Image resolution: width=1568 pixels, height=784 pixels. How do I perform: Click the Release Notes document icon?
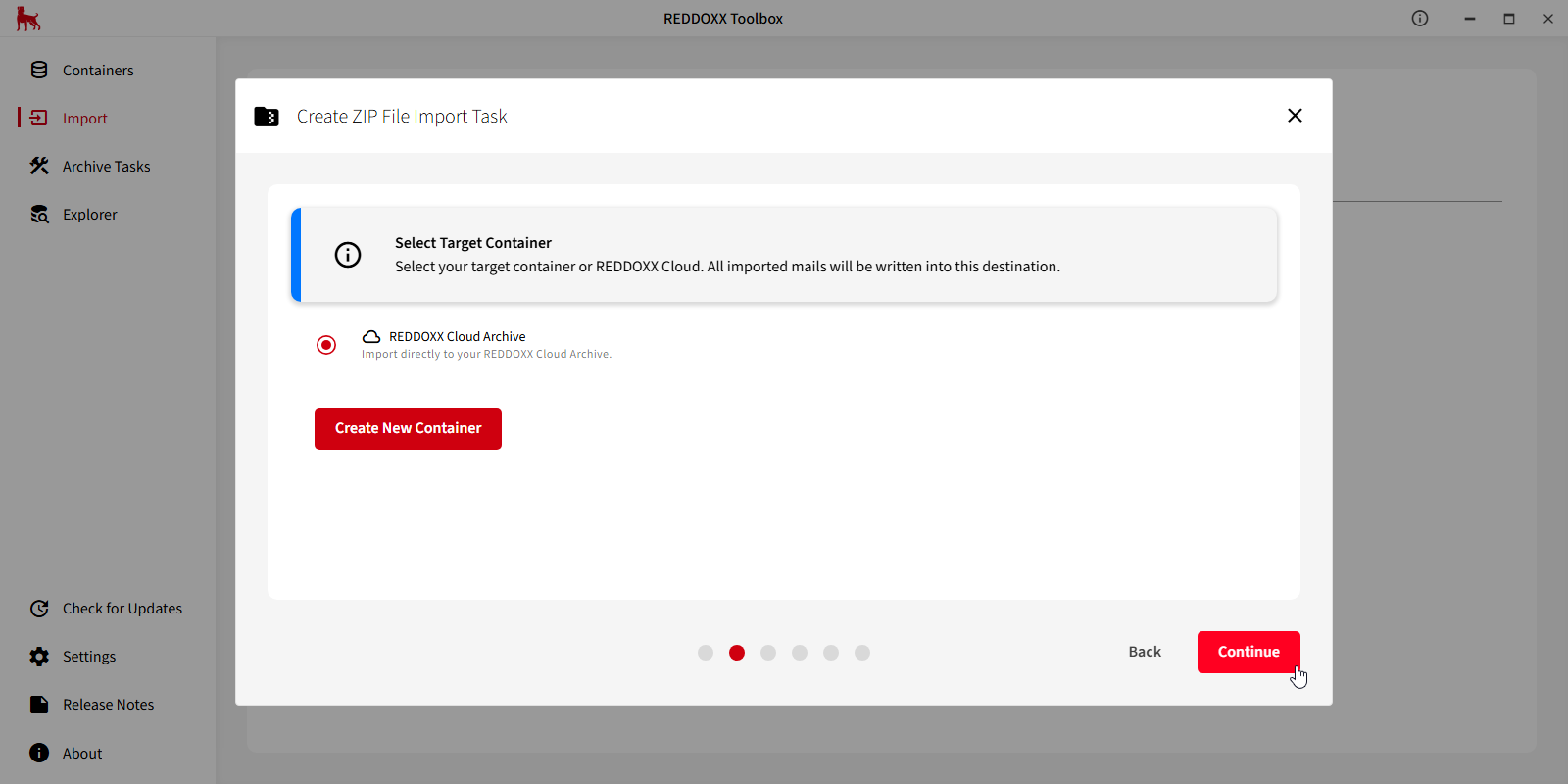39,705
